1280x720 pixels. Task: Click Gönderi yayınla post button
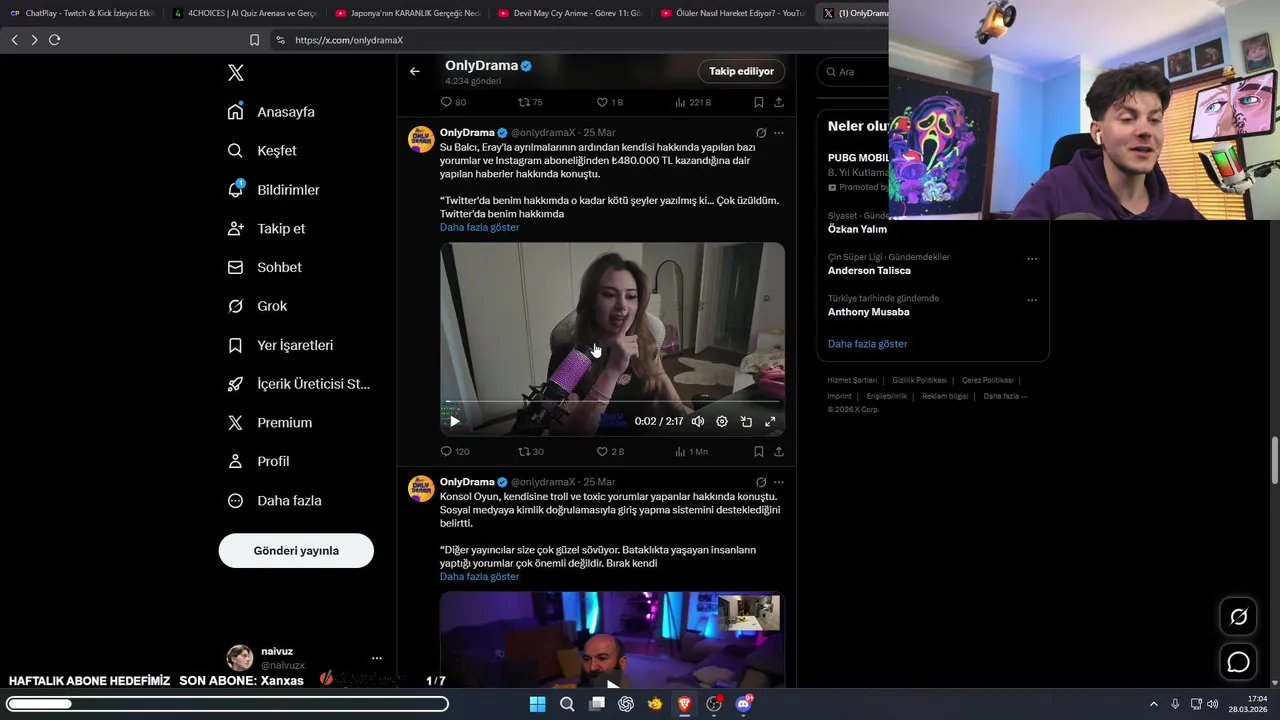click(296, 551)
